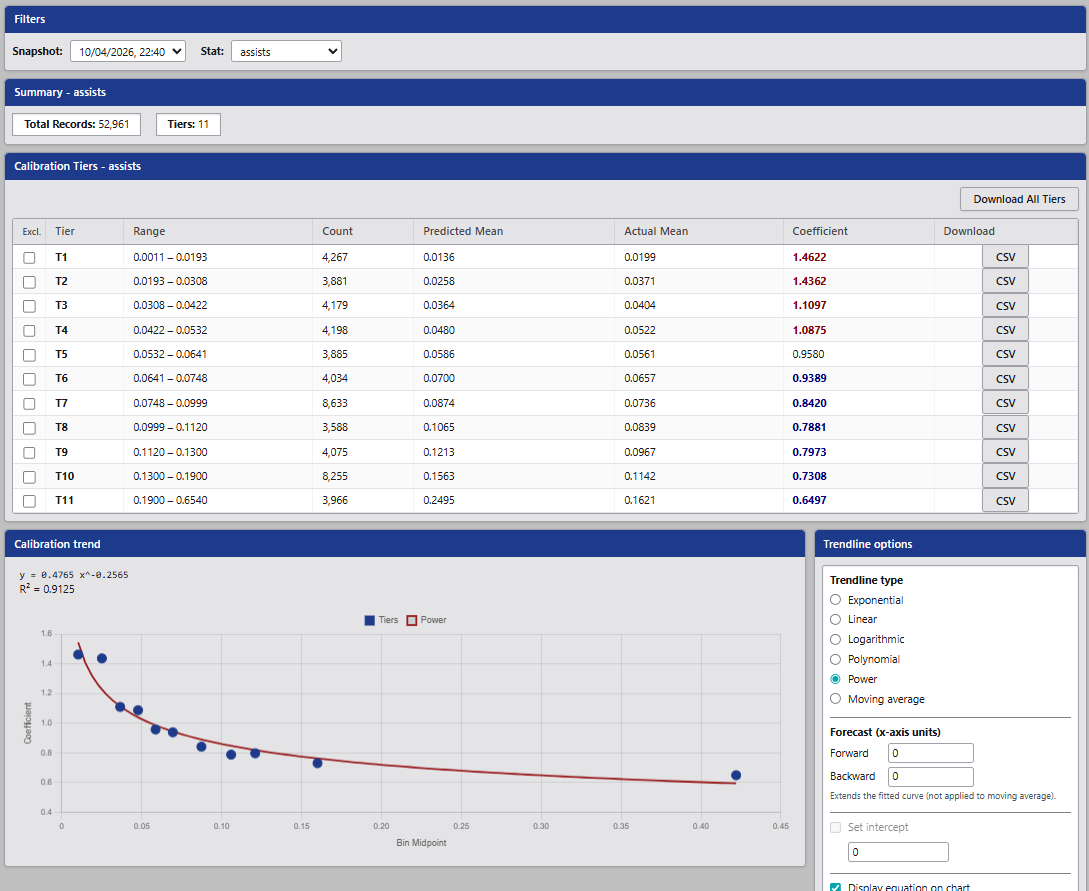Click the Total Records 52,961 box
The image size is (1089, 891).
76,124
